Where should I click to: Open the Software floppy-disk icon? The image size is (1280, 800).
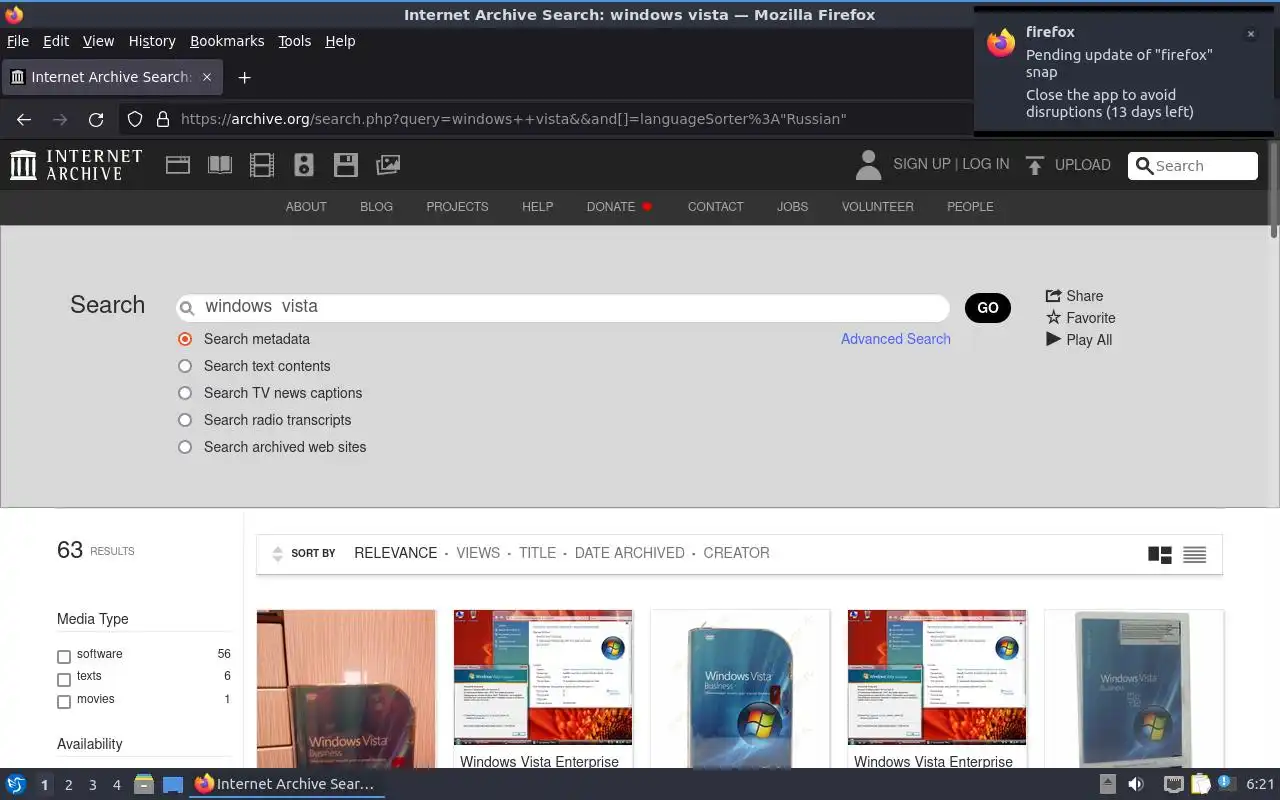coord(346,165)
